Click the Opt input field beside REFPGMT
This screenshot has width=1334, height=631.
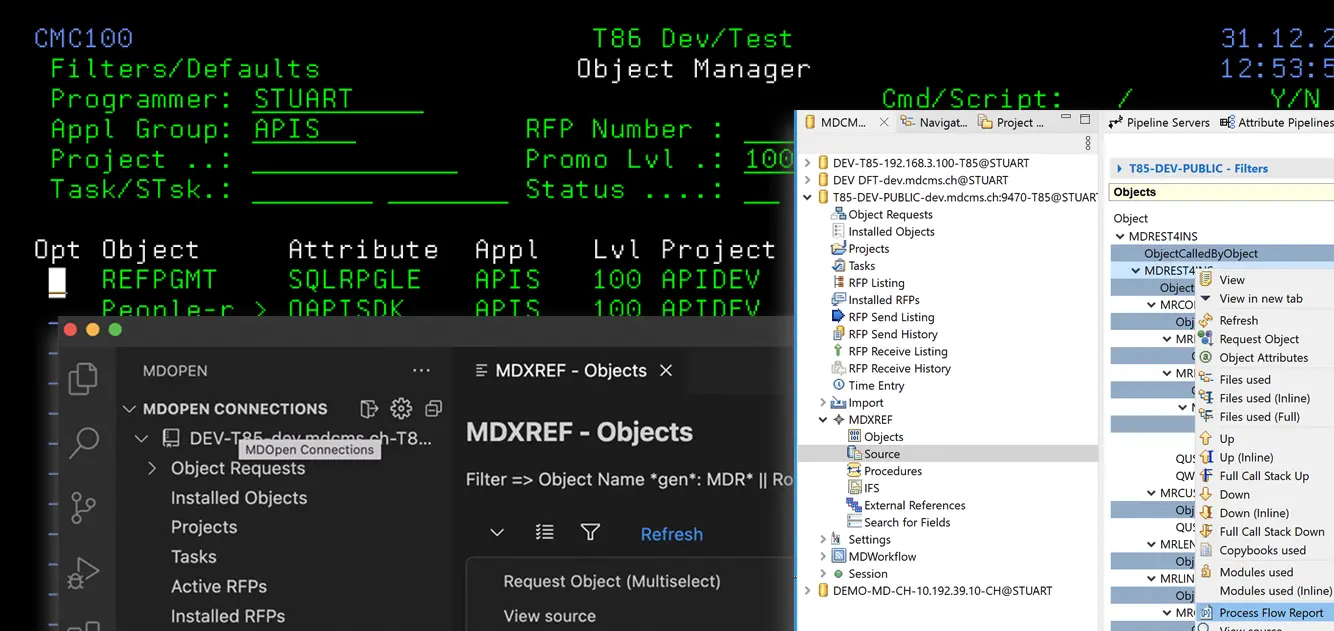click(57, 280)
